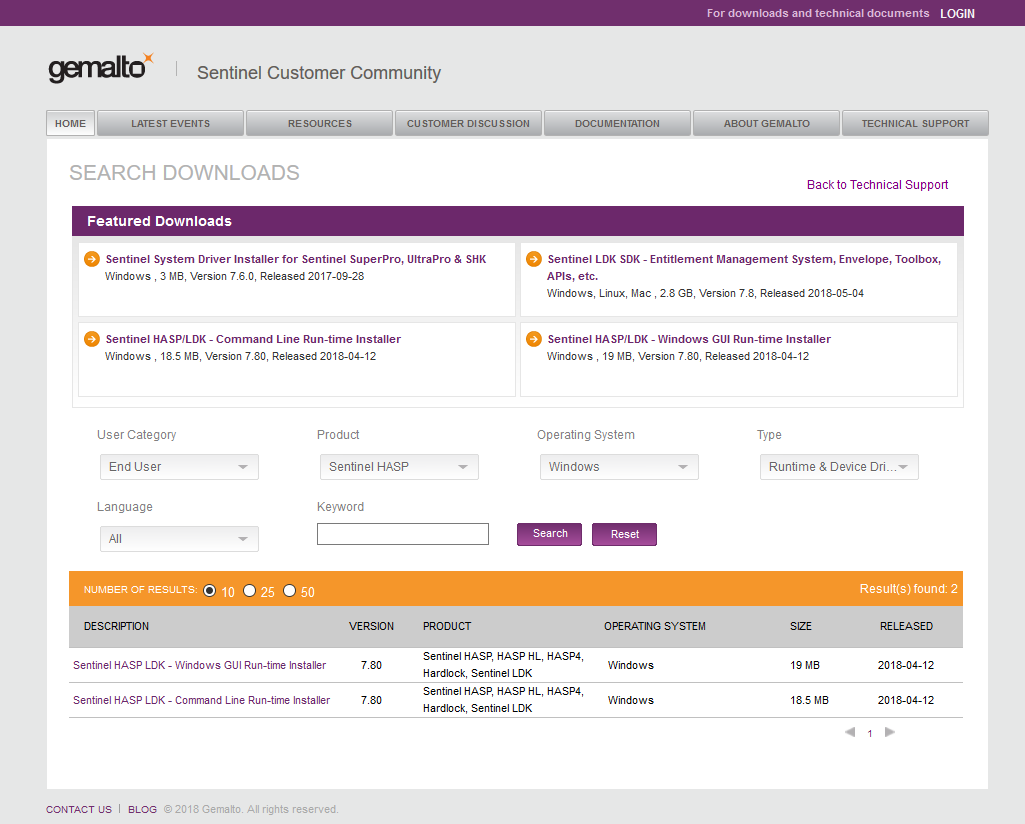Click orange arrow beside Windows GUI Run-time Installer featured
1025x824 pixels.
click(x=534, y=338)
